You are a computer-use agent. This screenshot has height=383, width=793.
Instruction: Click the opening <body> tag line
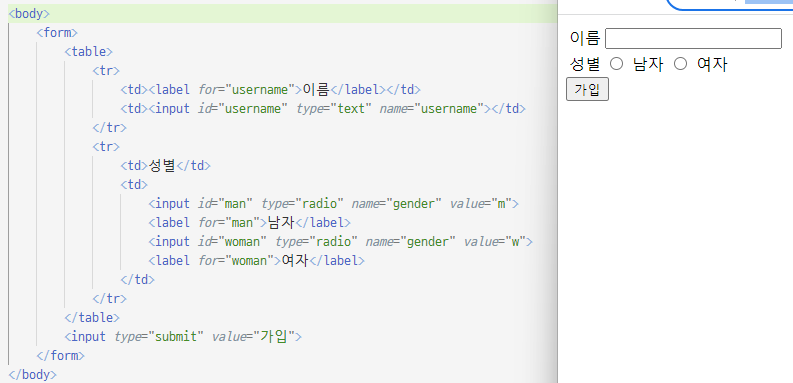[29, 14]
